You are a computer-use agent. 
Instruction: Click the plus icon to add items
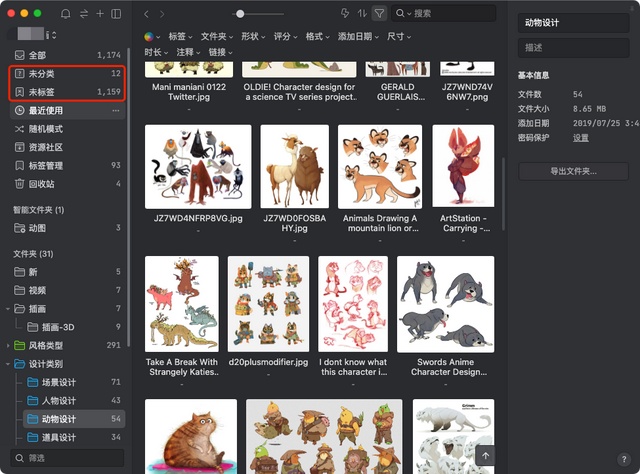tap(100, 14)
